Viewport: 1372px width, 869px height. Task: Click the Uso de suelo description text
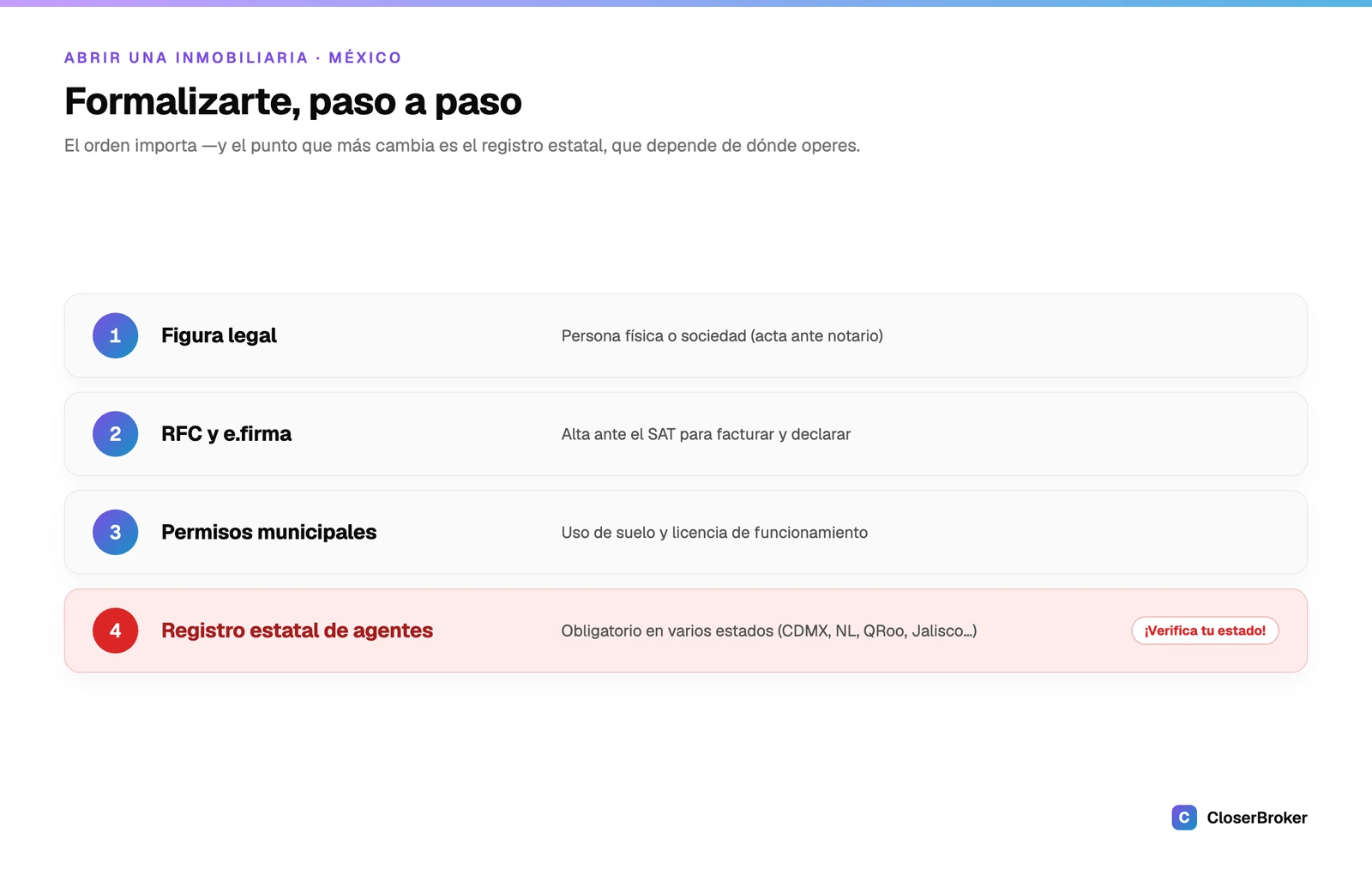tap(714, 533)
